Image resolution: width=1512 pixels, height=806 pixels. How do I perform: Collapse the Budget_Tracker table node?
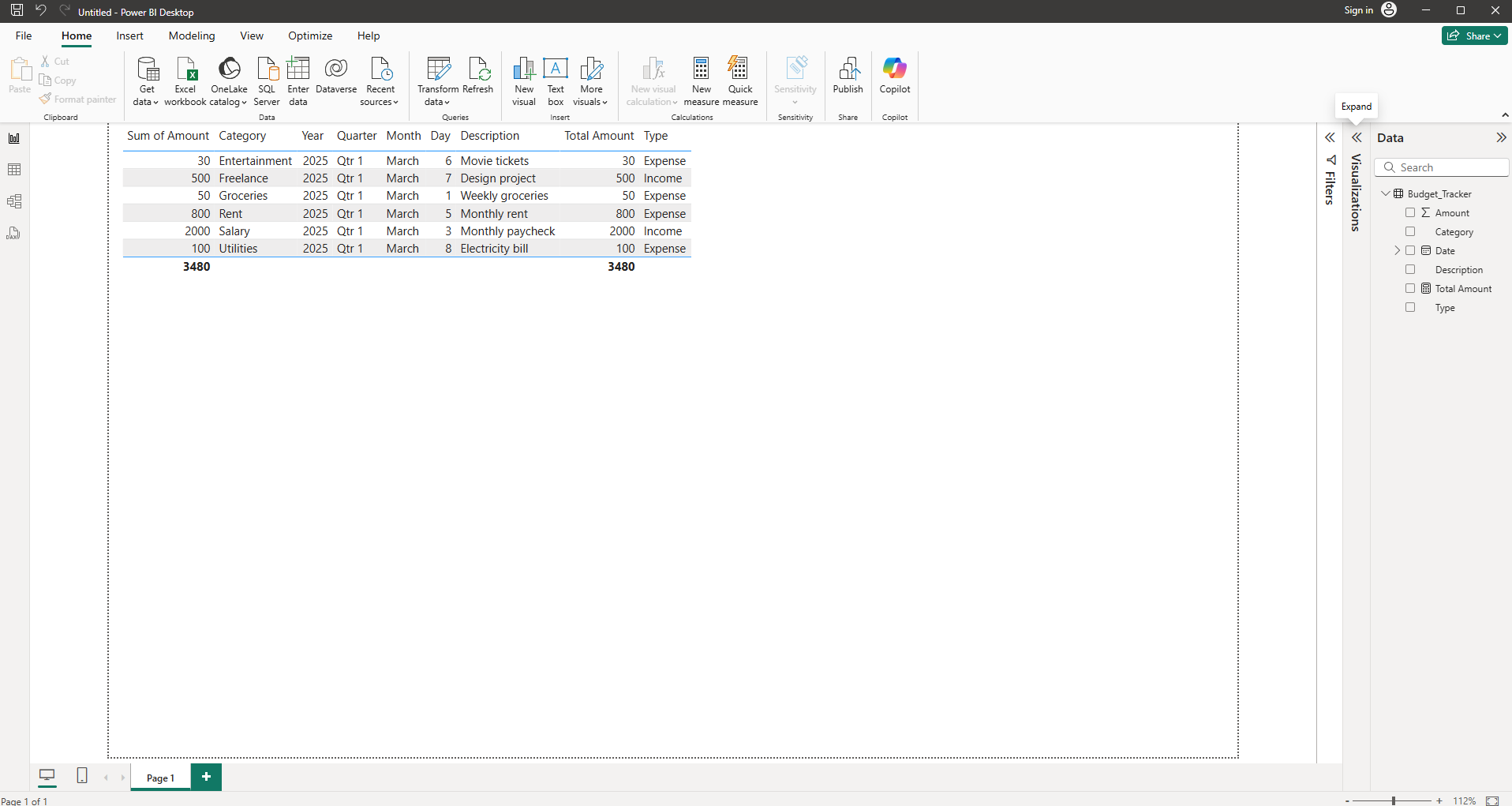coord(1386,194)
